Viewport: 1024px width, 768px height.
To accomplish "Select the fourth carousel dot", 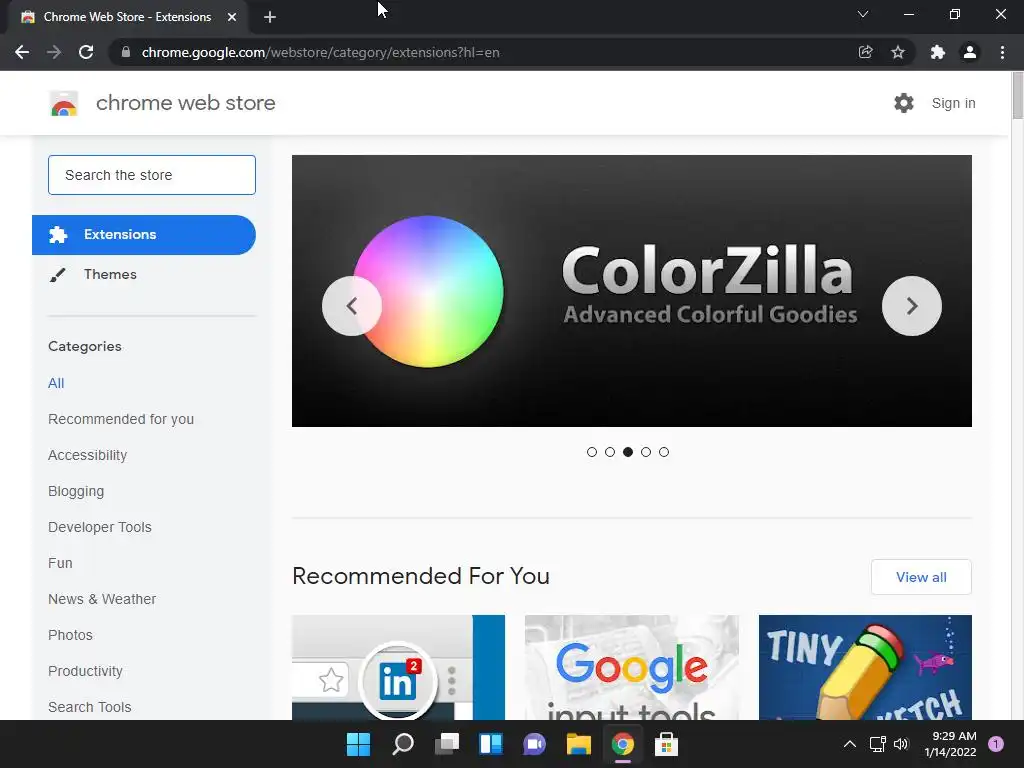I will click(x=646, y=452).
